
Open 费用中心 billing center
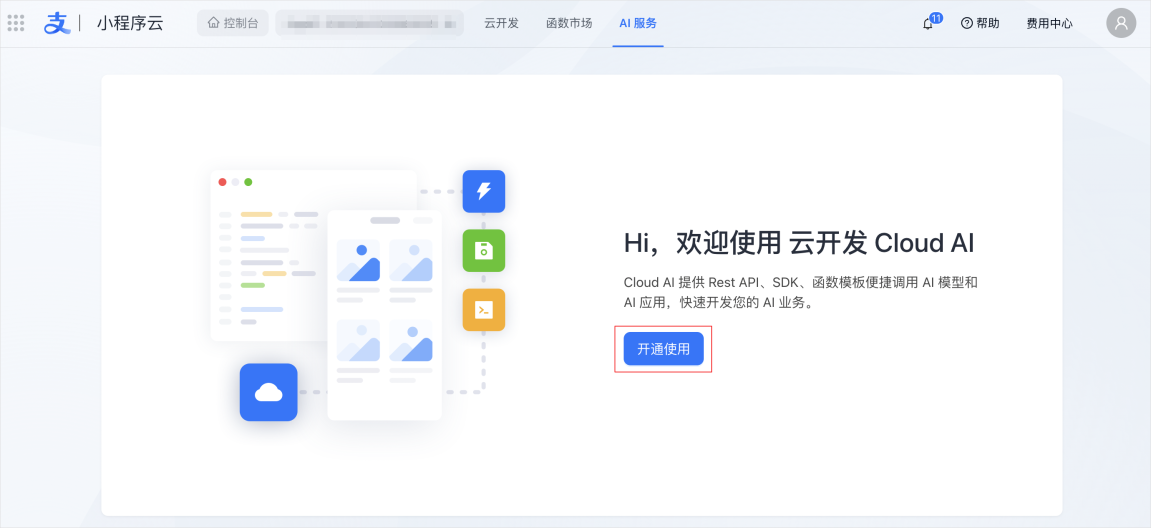pos(1049,23)
